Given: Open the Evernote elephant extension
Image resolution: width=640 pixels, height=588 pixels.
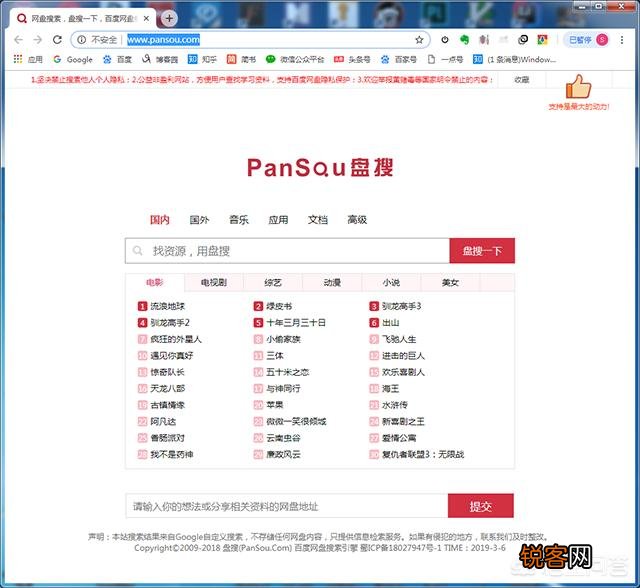Looking at the screenshot, I should coord(464,40).
